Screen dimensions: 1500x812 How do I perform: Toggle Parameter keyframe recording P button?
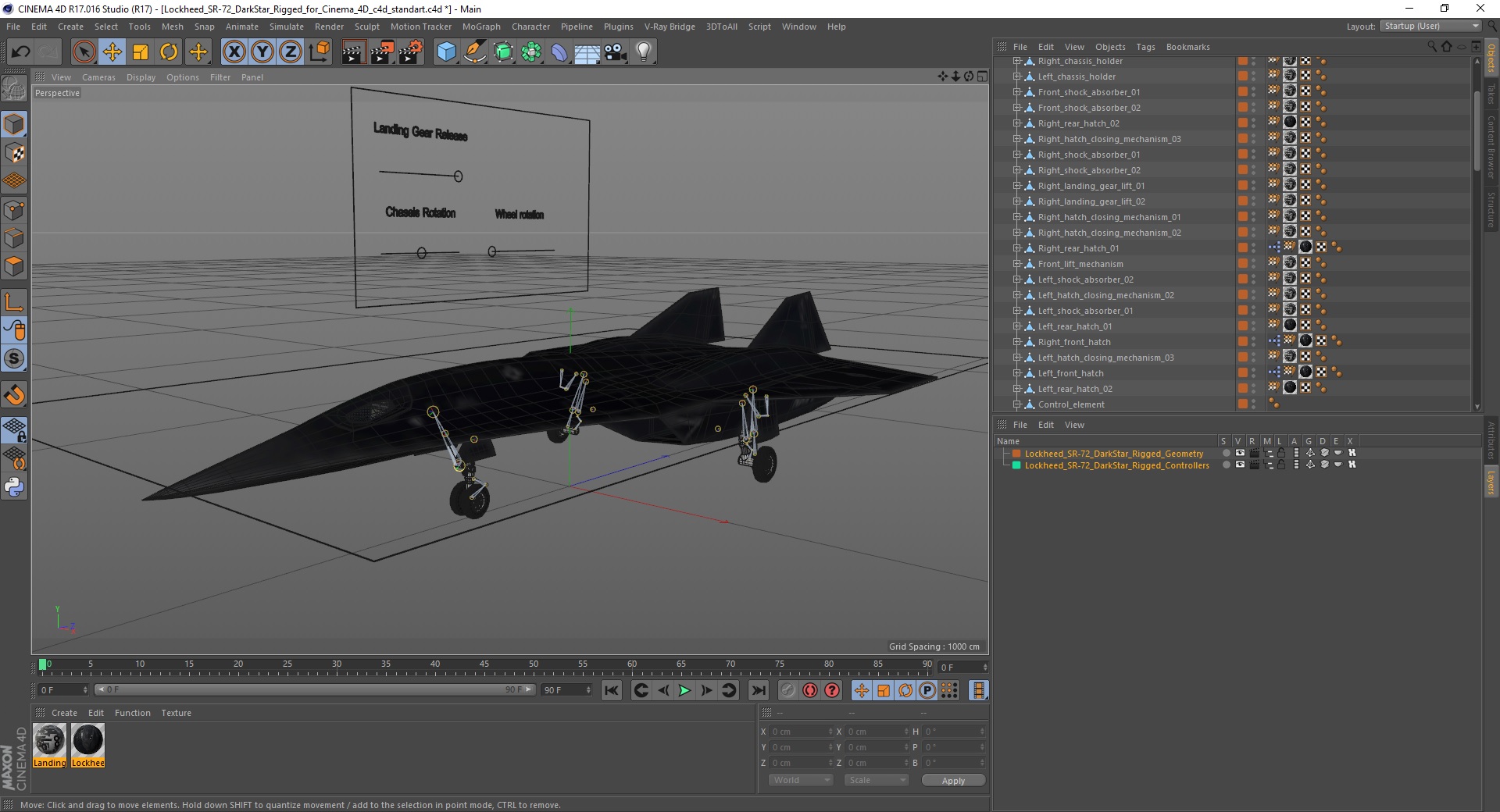pyautogui.click(x=927, y=690)
